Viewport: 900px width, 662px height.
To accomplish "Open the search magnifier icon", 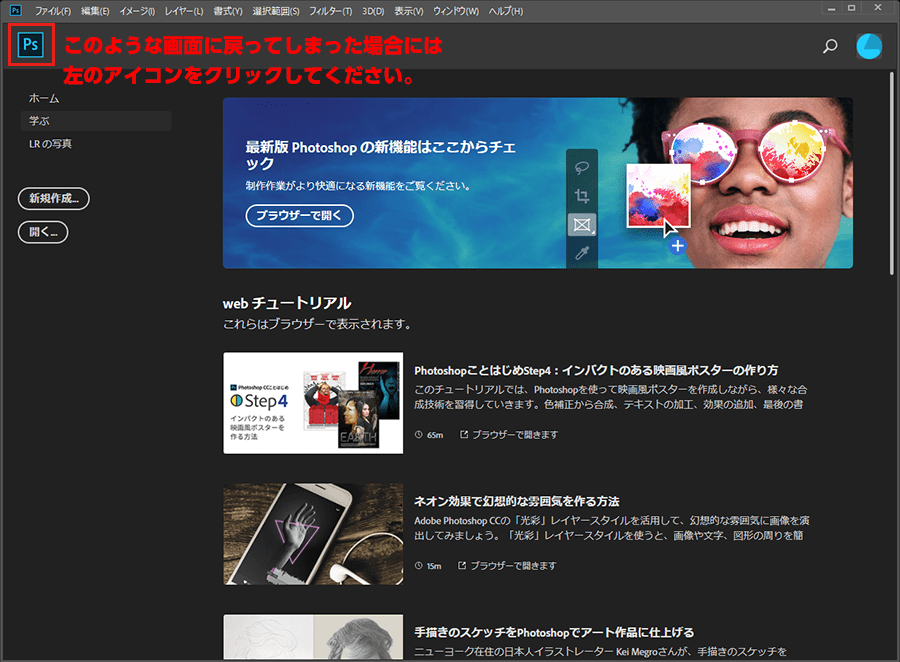I will (830, 46).
